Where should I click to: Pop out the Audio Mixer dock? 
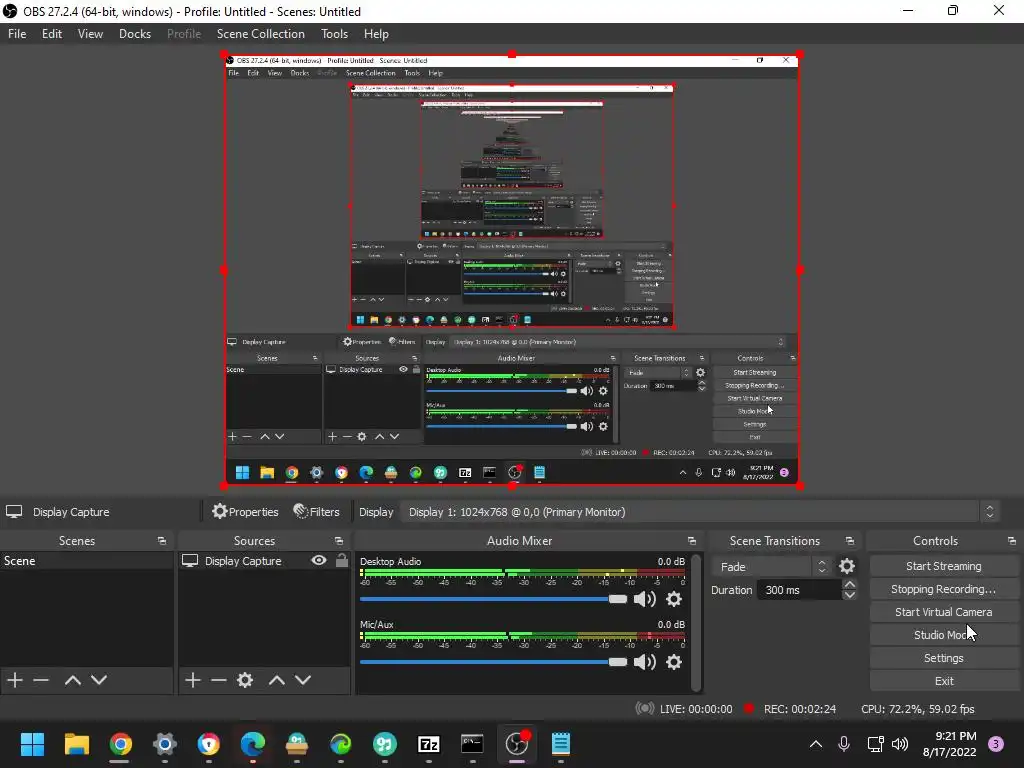(x=692, y=541)
